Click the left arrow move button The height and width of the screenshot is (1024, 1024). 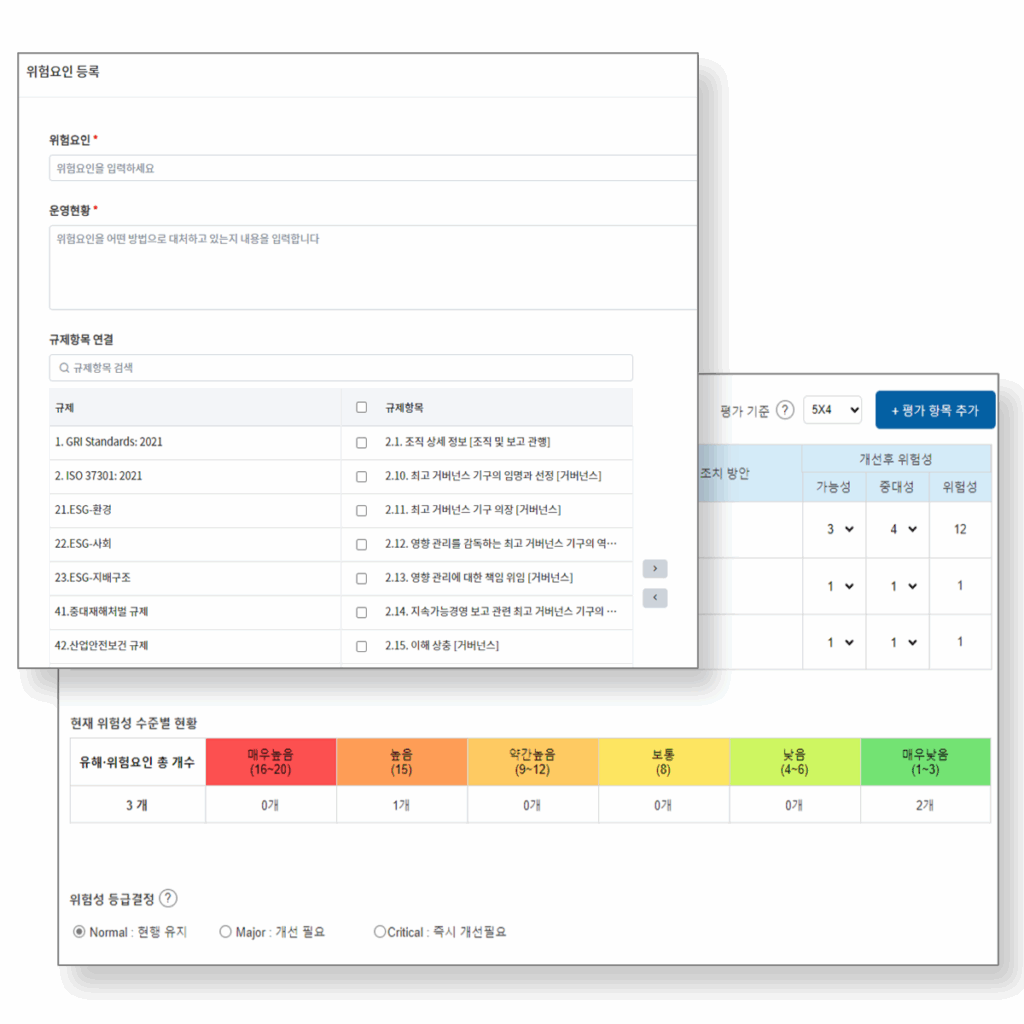click(654, 598)
